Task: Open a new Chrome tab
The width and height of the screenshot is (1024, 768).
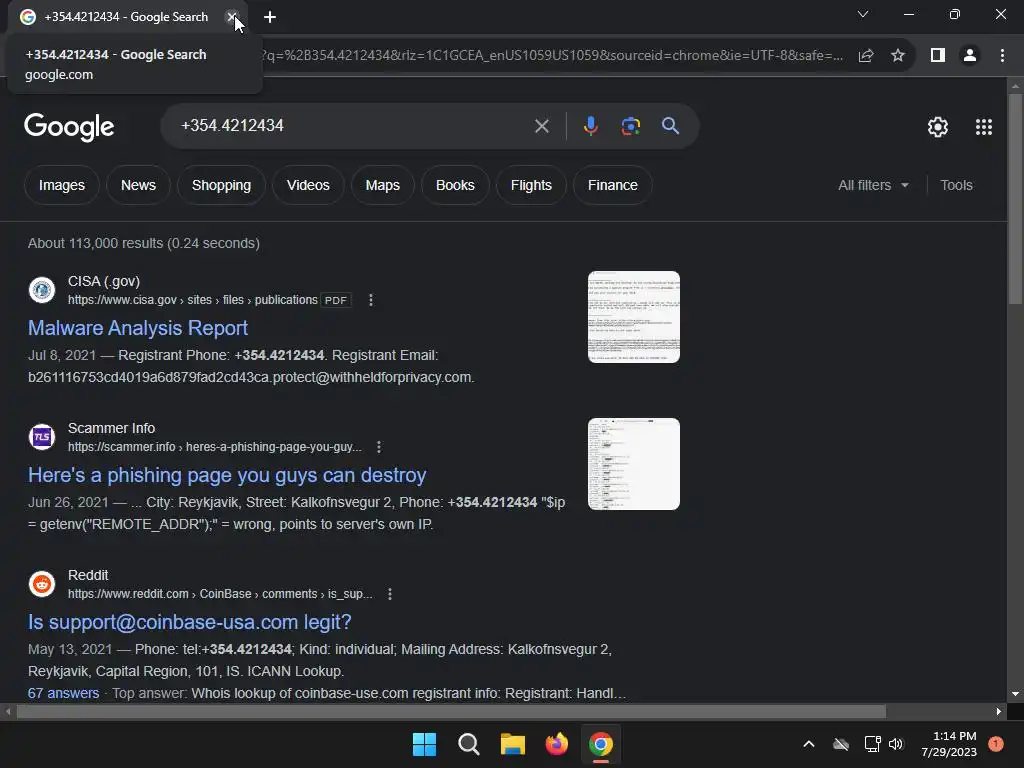Action: tap(270, 17)
